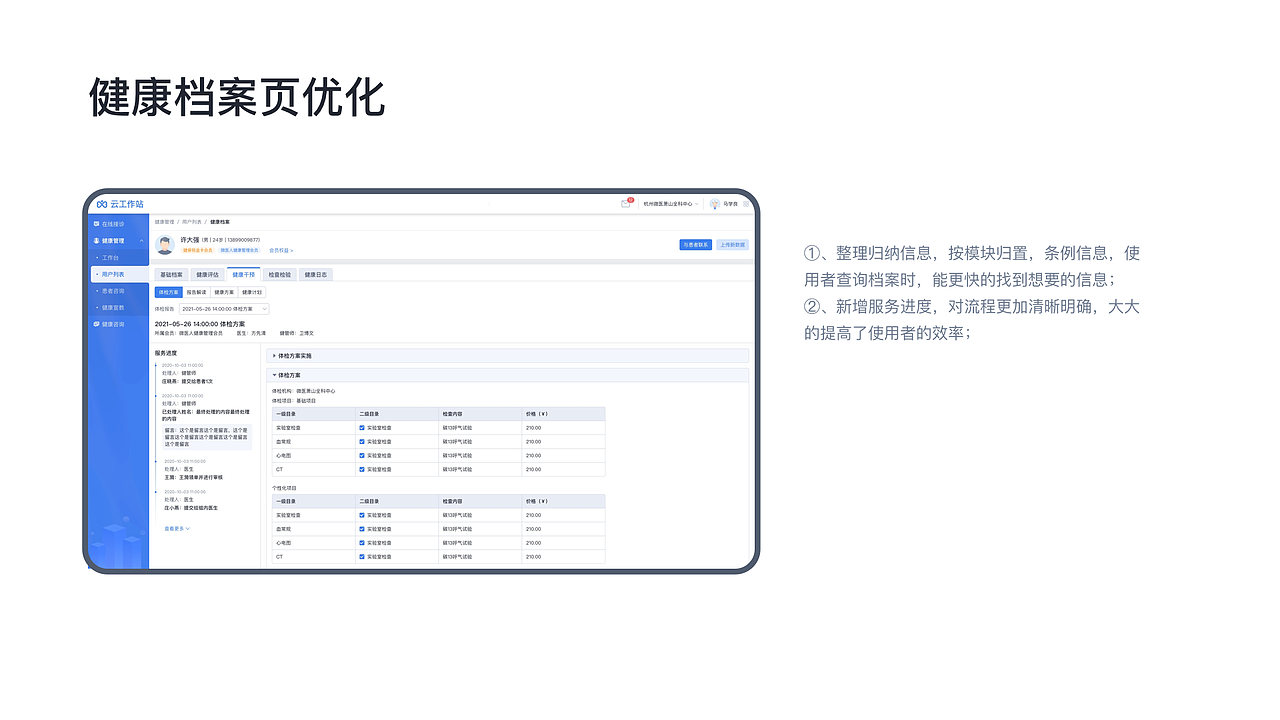Select the 报告解读 sub-tab
Screen dimensions: 1280x720
point(197,292)
